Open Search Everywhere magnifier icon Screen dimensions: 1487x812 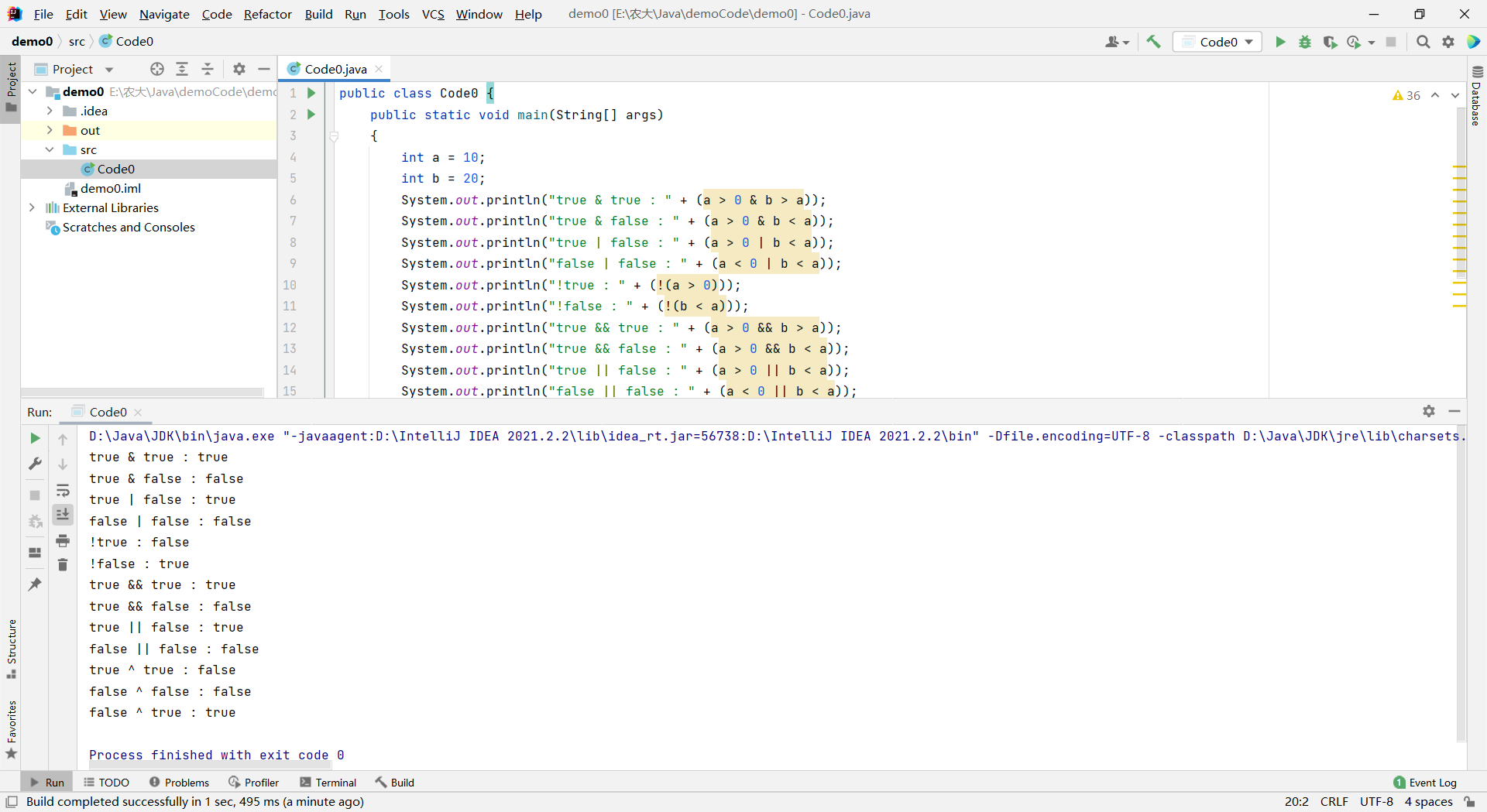[1423, 42]
